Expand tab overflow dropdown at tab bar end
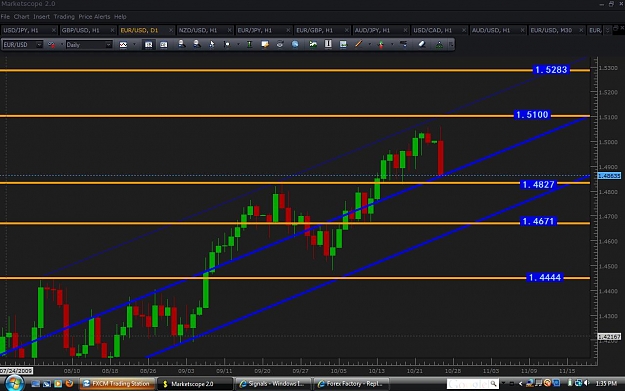This screenshot has height=391, width=625. pyautogui.click(x=607, y=30)
